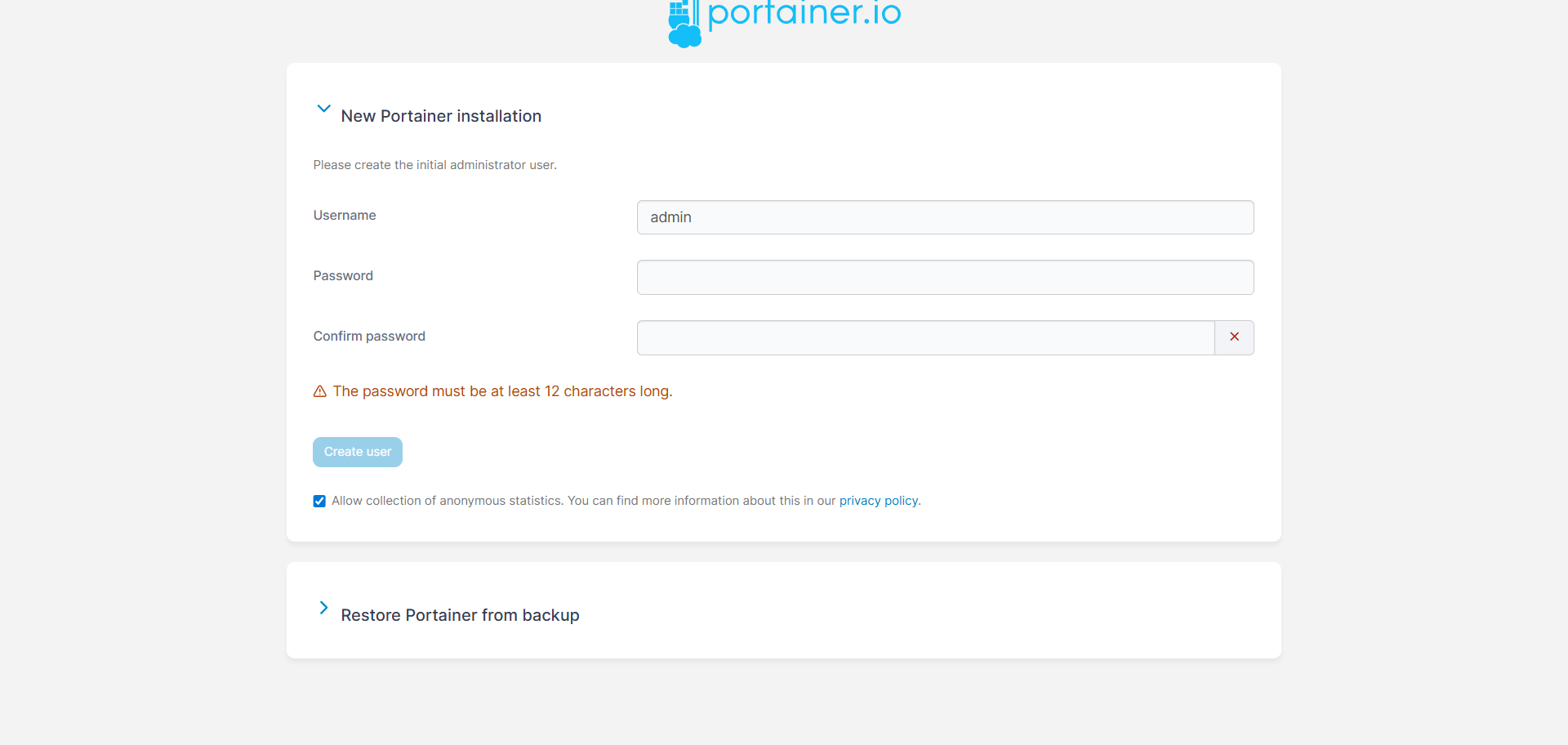Image resolution: width=1568 pixels, height=745 pixels.
Task: Collapse the New Portainer installation section
Action: tap(323, 109)
